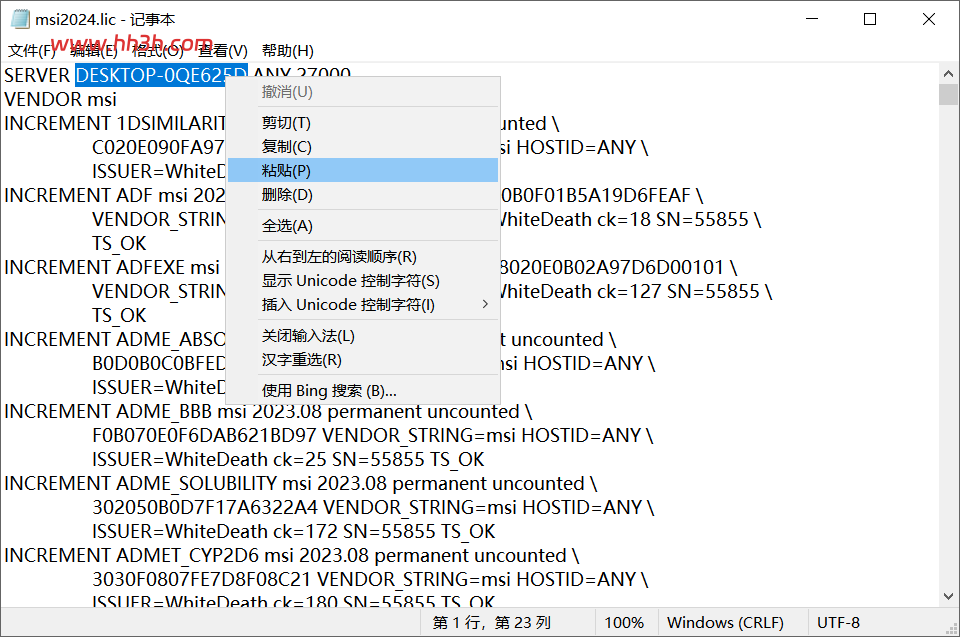
Task: Click the key F0B070E0F6DAB621BD97
Action: [204, 435]
